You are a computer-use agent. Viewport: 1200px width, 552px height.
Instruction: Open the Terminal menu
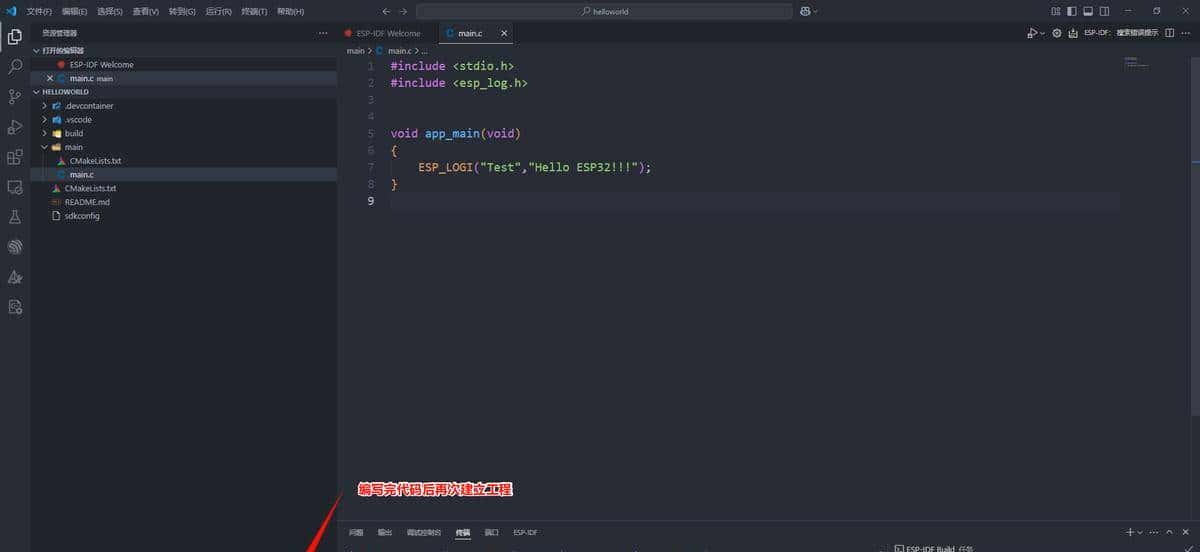[254, 11]
